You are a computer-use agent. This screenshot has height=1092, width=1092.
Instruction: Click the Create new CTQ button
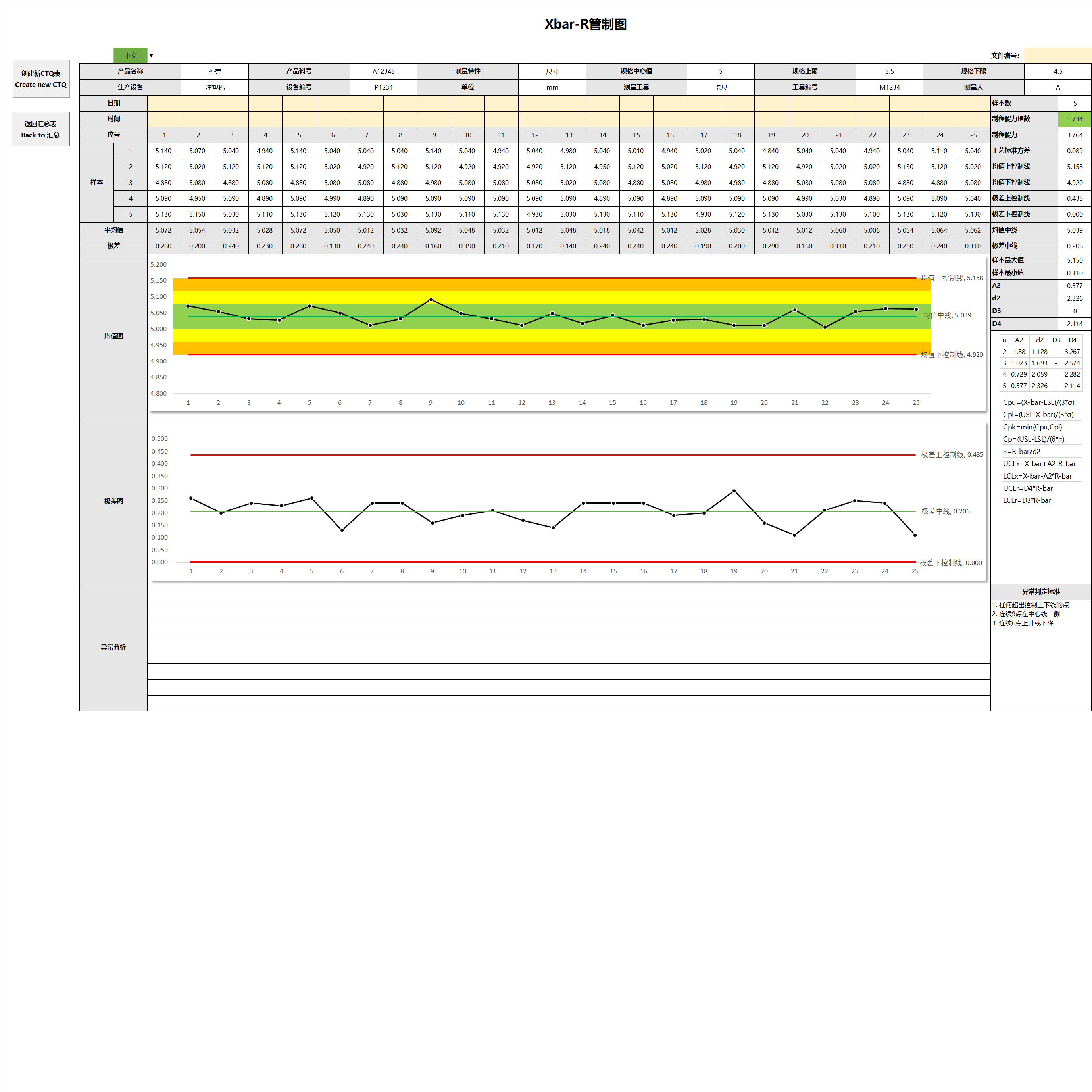click(x=41, y=79)
